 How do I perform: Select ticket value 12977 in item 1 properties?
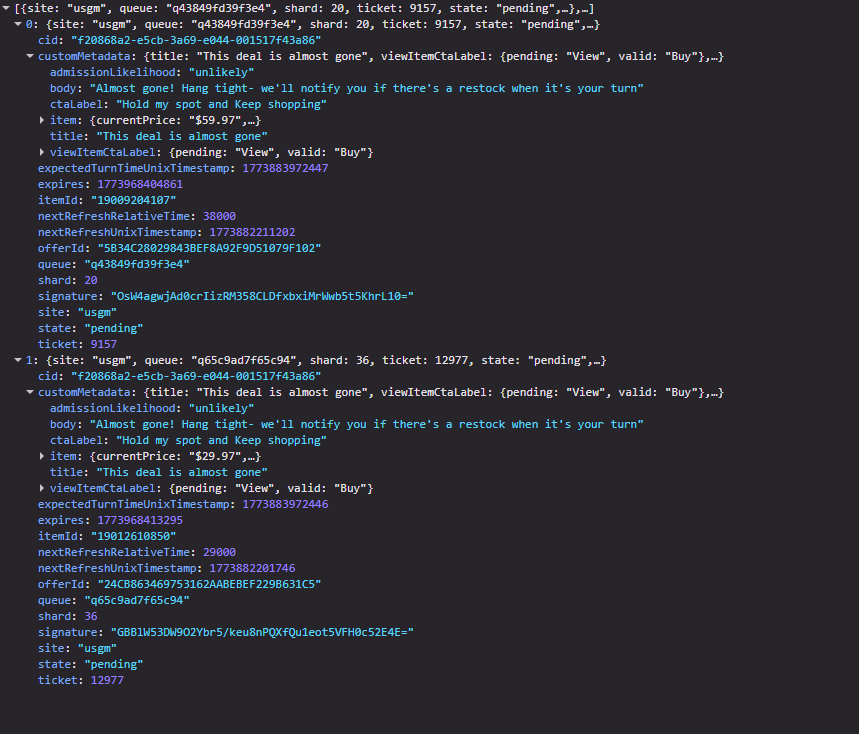[x=107, y=680]
